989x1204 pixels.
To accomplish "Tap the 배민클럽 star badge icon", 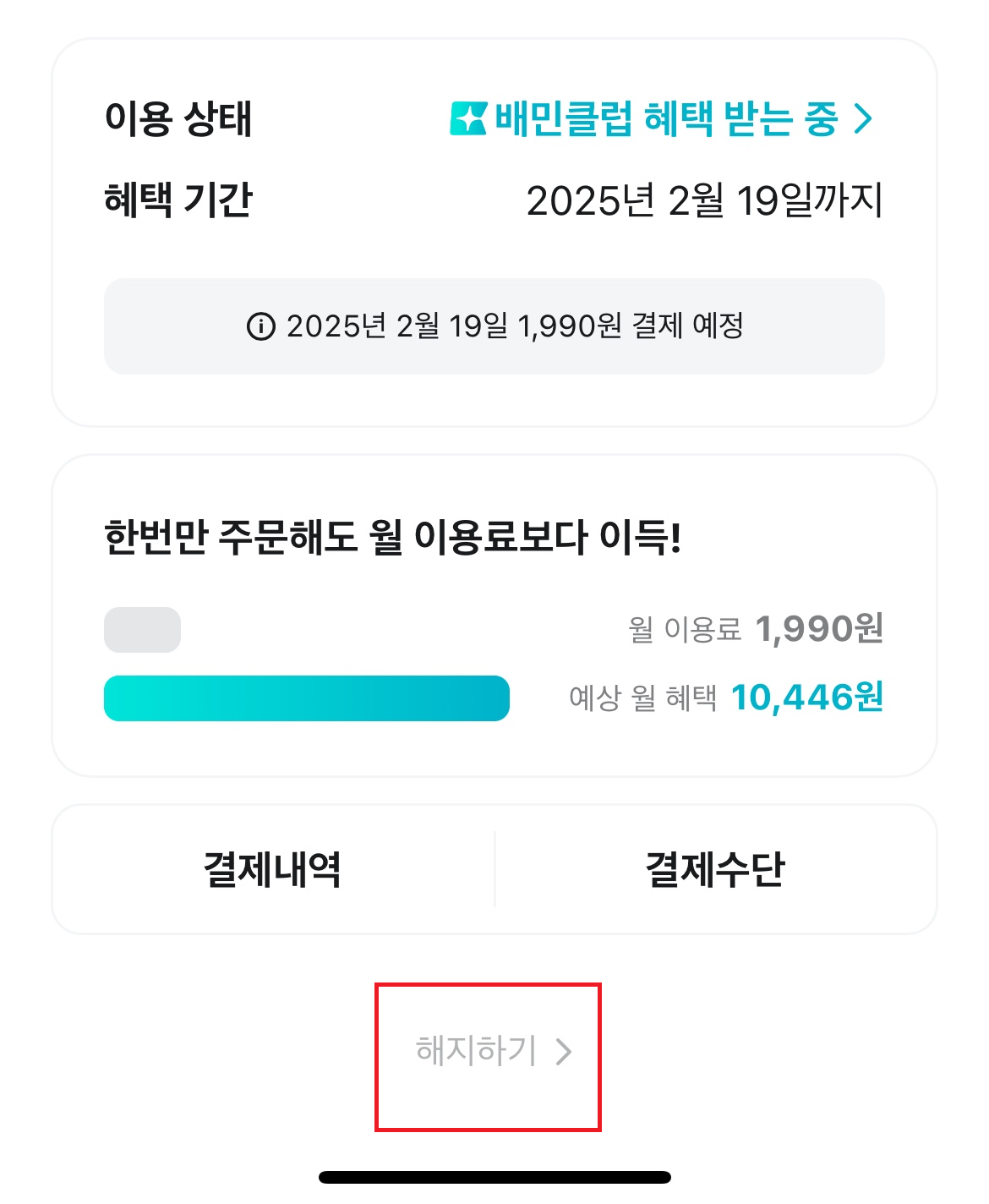I will (x=468, y=118).
